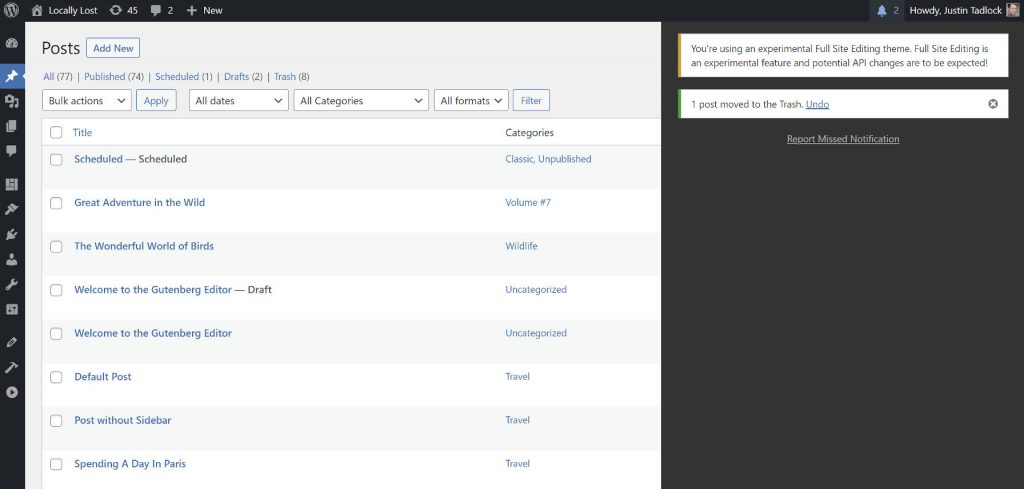Open the All Categories dropdown
This screenshot has width=1024, height=489.
pos(360,101)
